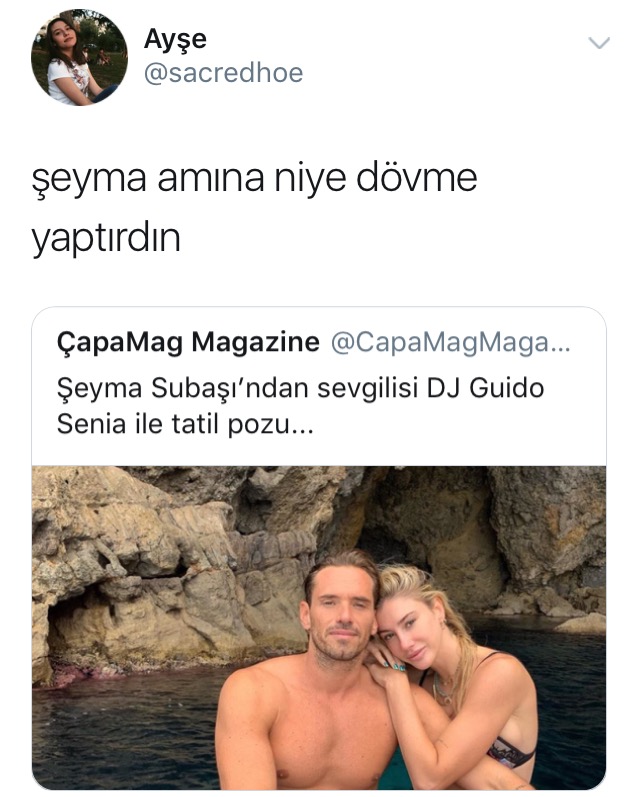Open the tweet options chevron menu
The image size is (638, 797).
(599, 43)
